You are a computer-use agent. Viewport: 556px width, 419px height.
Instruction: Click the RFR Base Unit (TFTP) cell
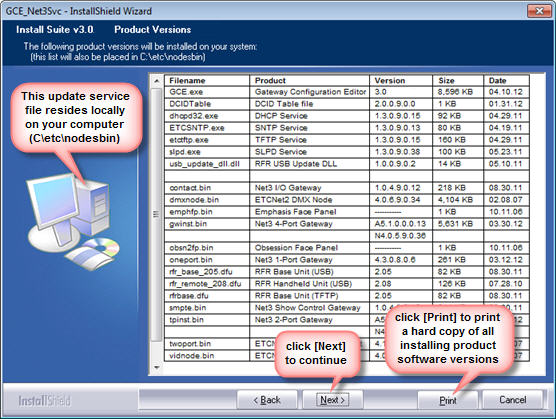[310, 296]
